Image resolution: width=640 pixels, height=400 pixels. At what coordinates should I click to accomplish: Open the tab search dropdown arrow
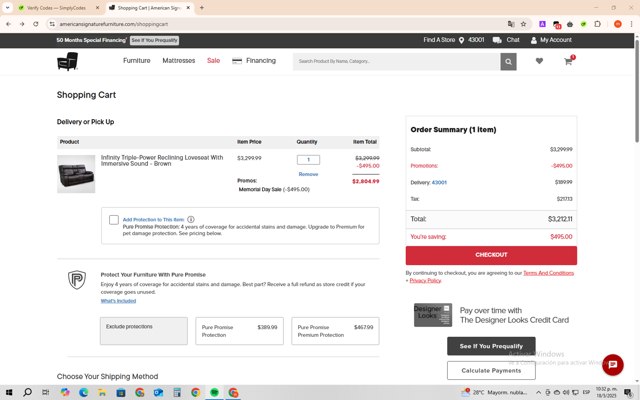7,8
